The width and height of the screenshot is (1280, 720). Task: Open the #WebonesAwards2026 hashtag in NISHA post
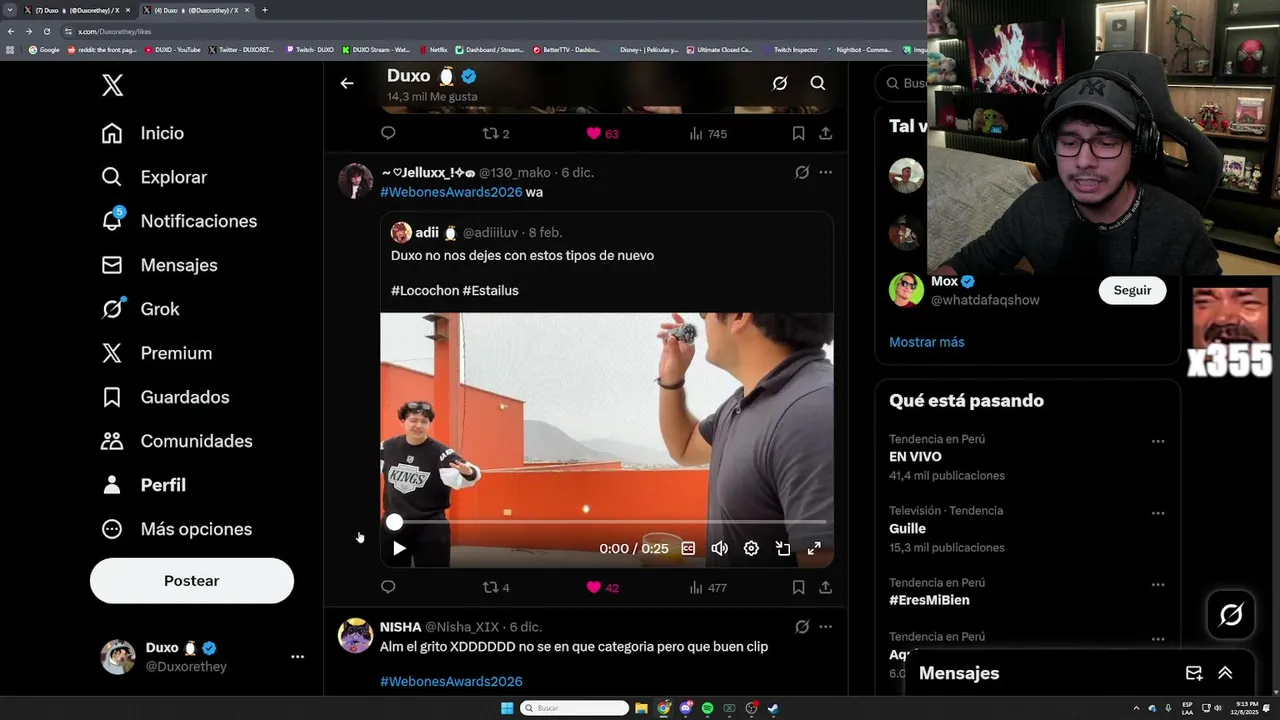point(451,681)
